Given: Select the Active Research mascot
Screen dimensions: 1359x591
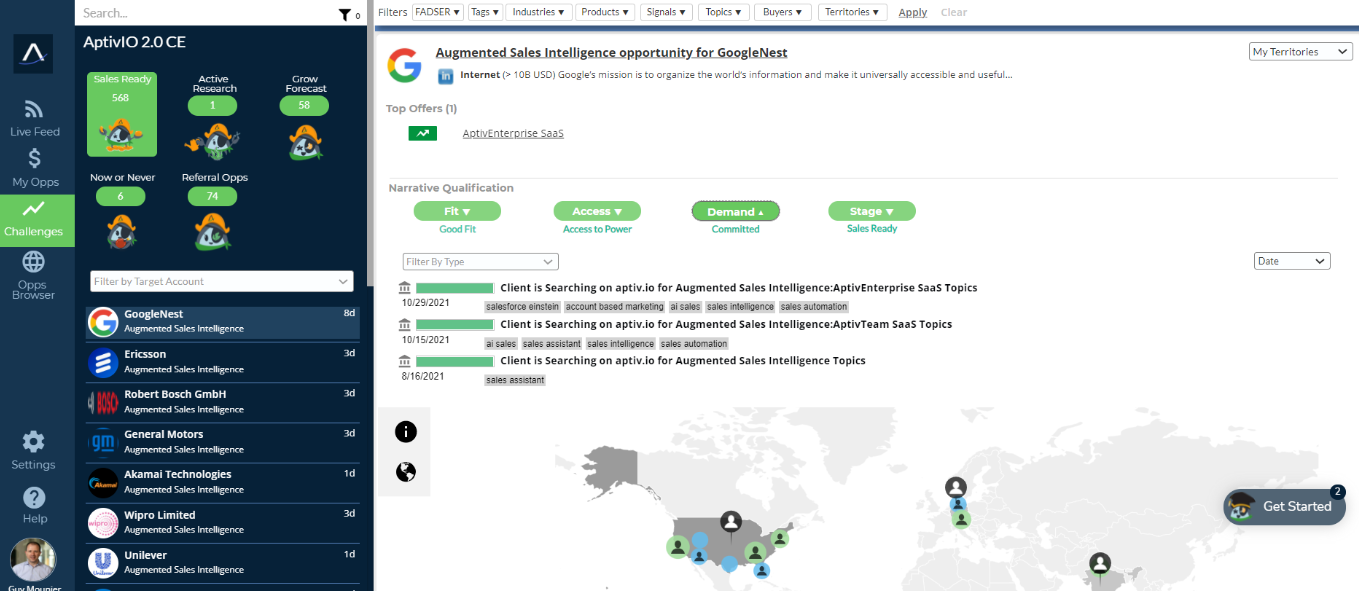Looking at the screenshot, I should tap(214, 140).
